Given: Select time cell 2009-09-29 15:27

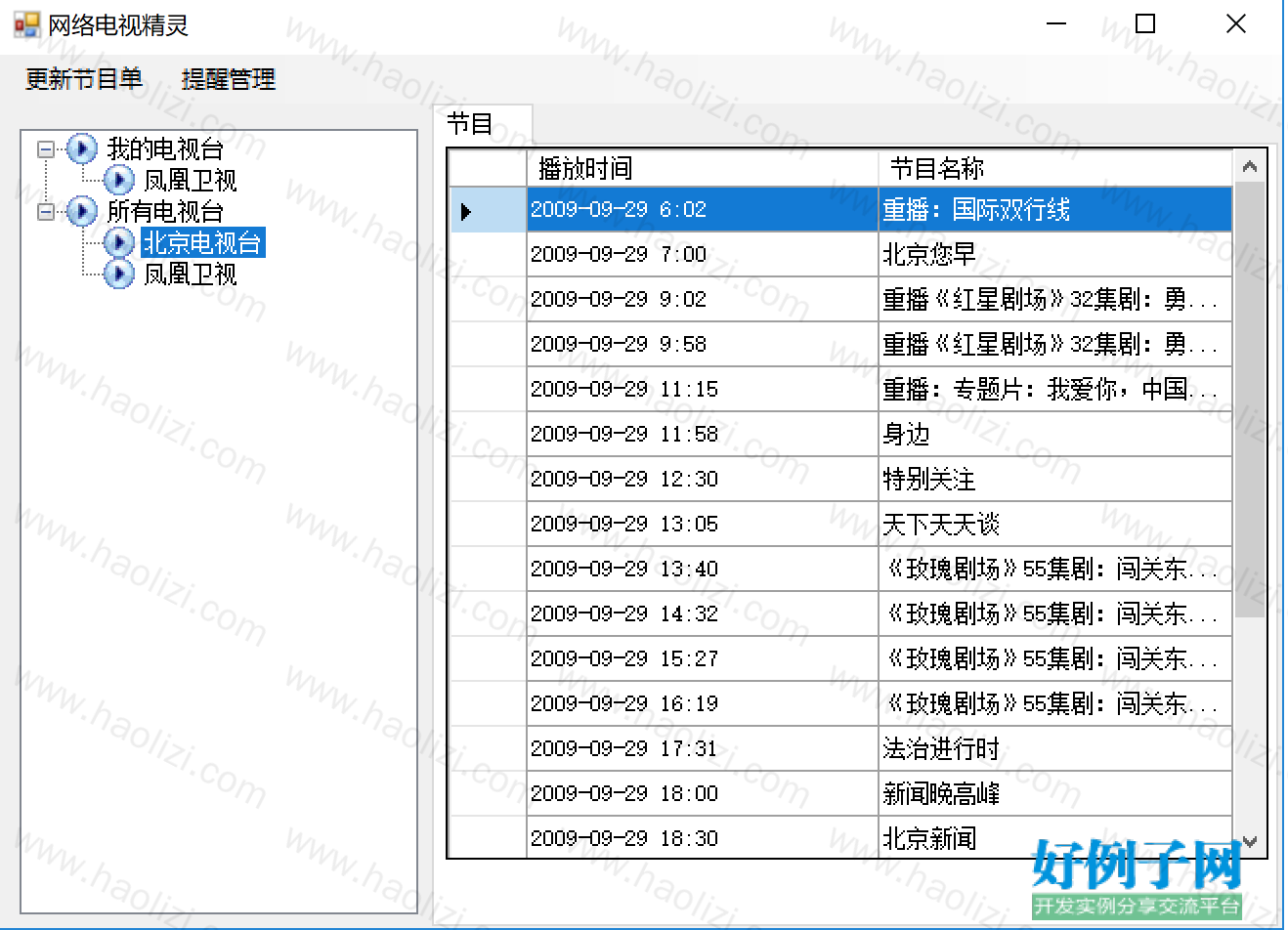Looking at the screenshot, I should [x=703, y=658].
